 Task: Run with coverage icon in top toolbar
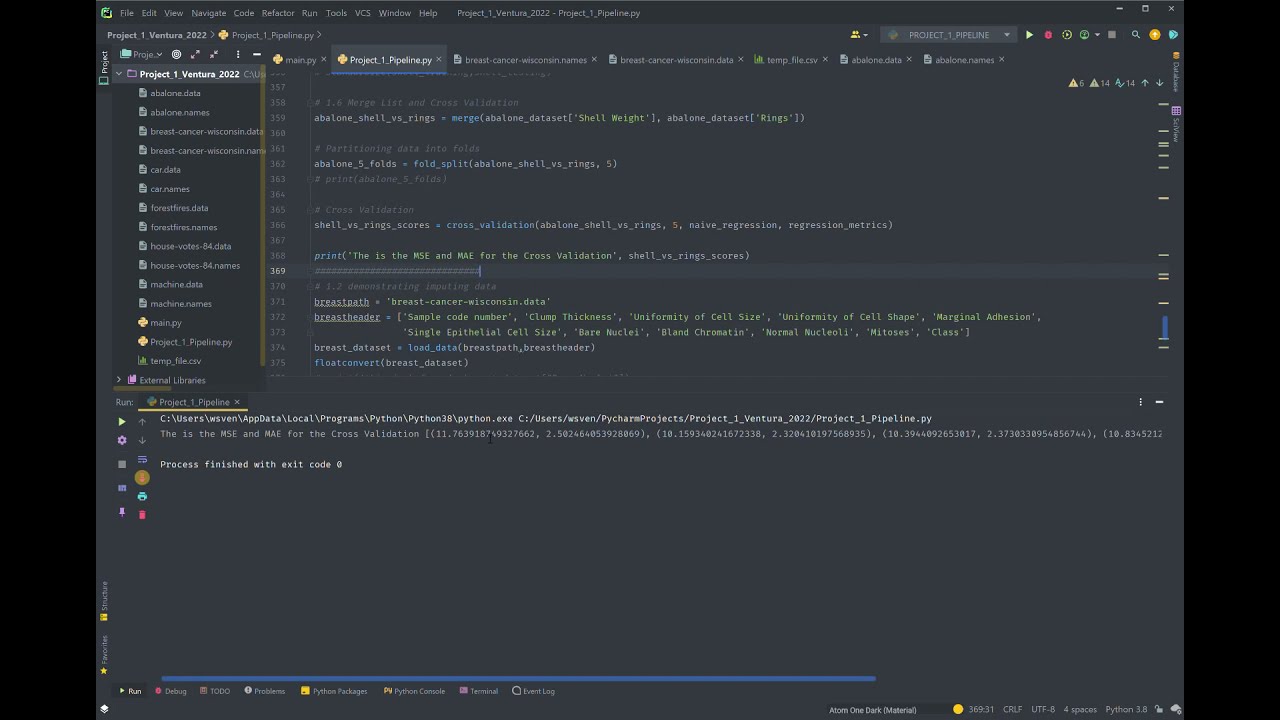point(1066,35)
